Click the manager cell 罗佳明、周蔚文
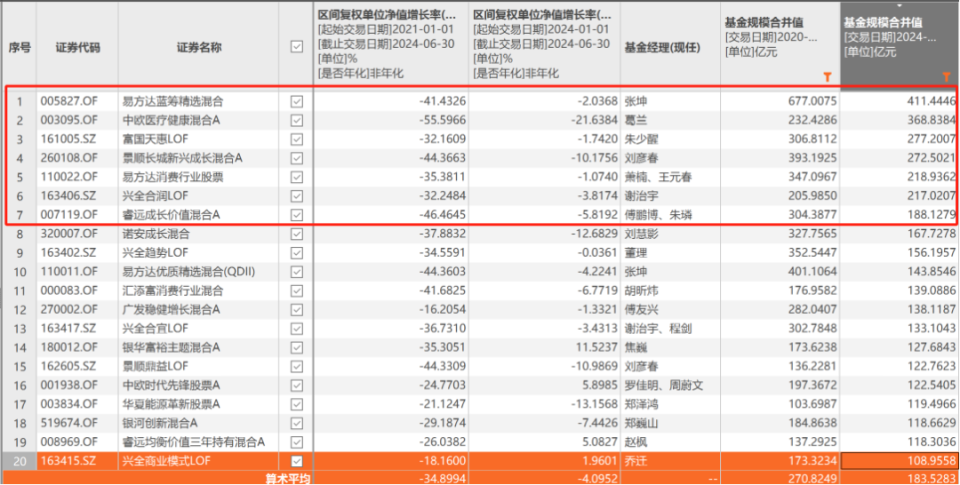 coord(664,386)
